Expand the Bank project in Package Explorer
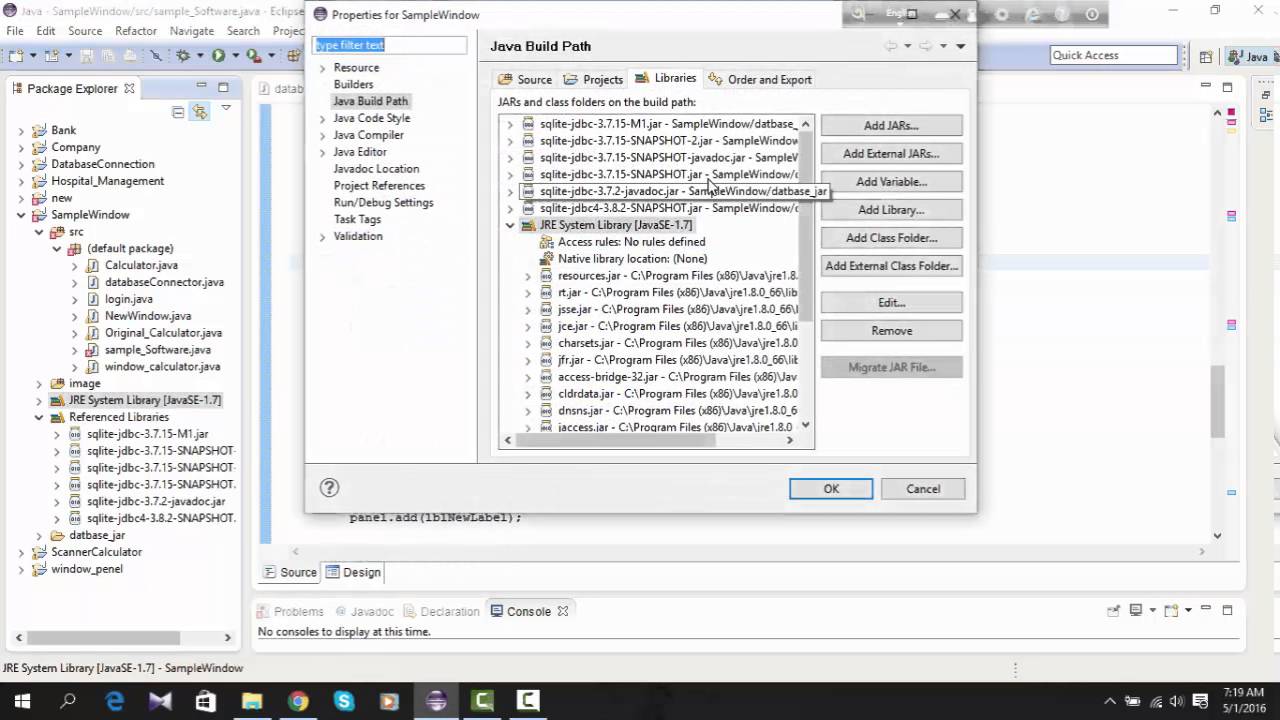The width and height of the screenshot is (1280, 720). point(21,131)
